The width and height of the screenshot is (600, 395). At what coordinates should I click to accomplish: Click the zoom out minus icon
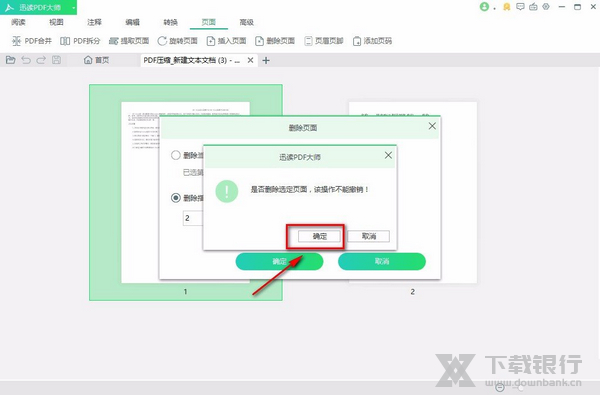[500, 387]
